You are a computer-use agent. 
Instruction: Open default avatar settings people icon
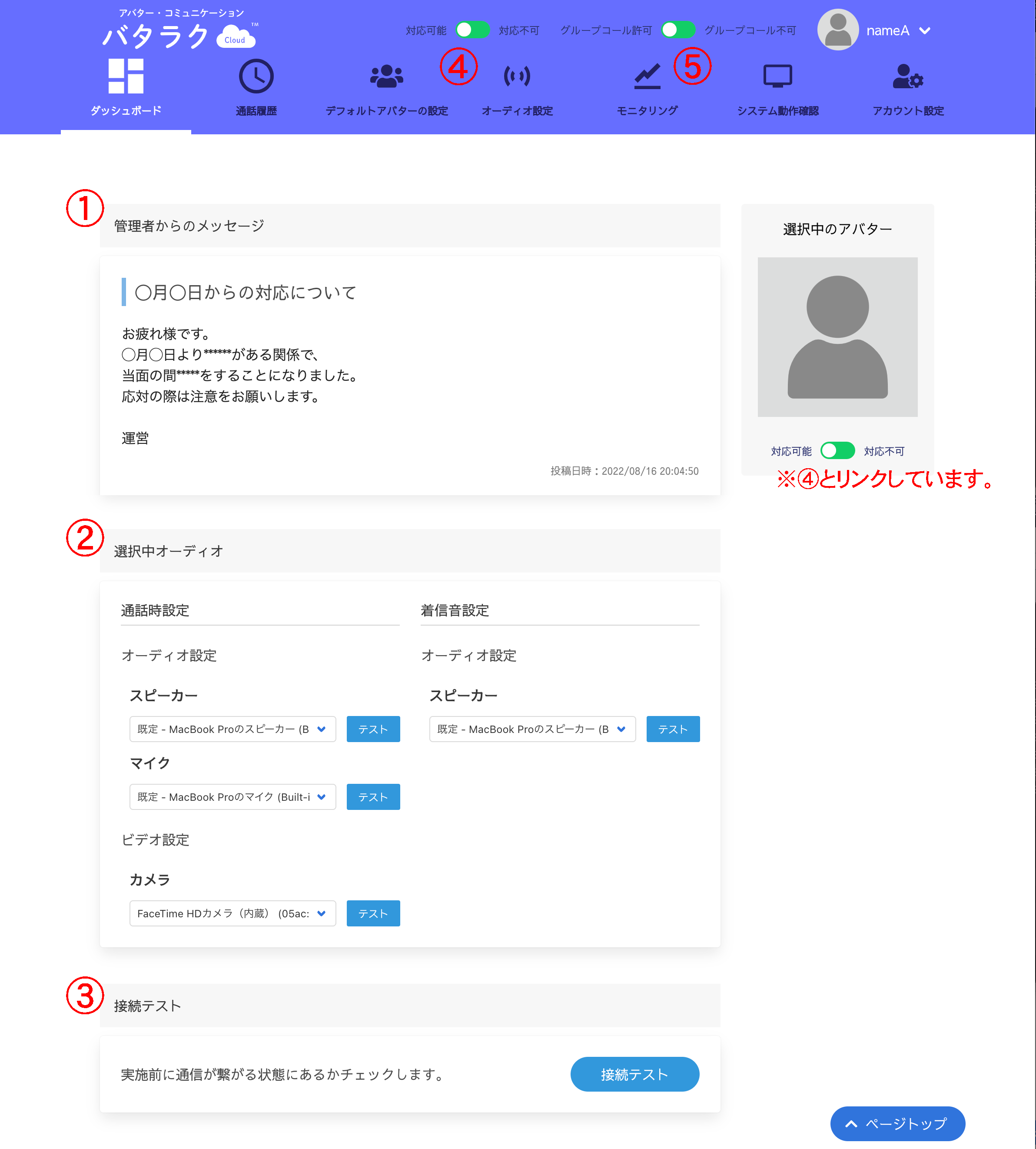pos(386,76)
